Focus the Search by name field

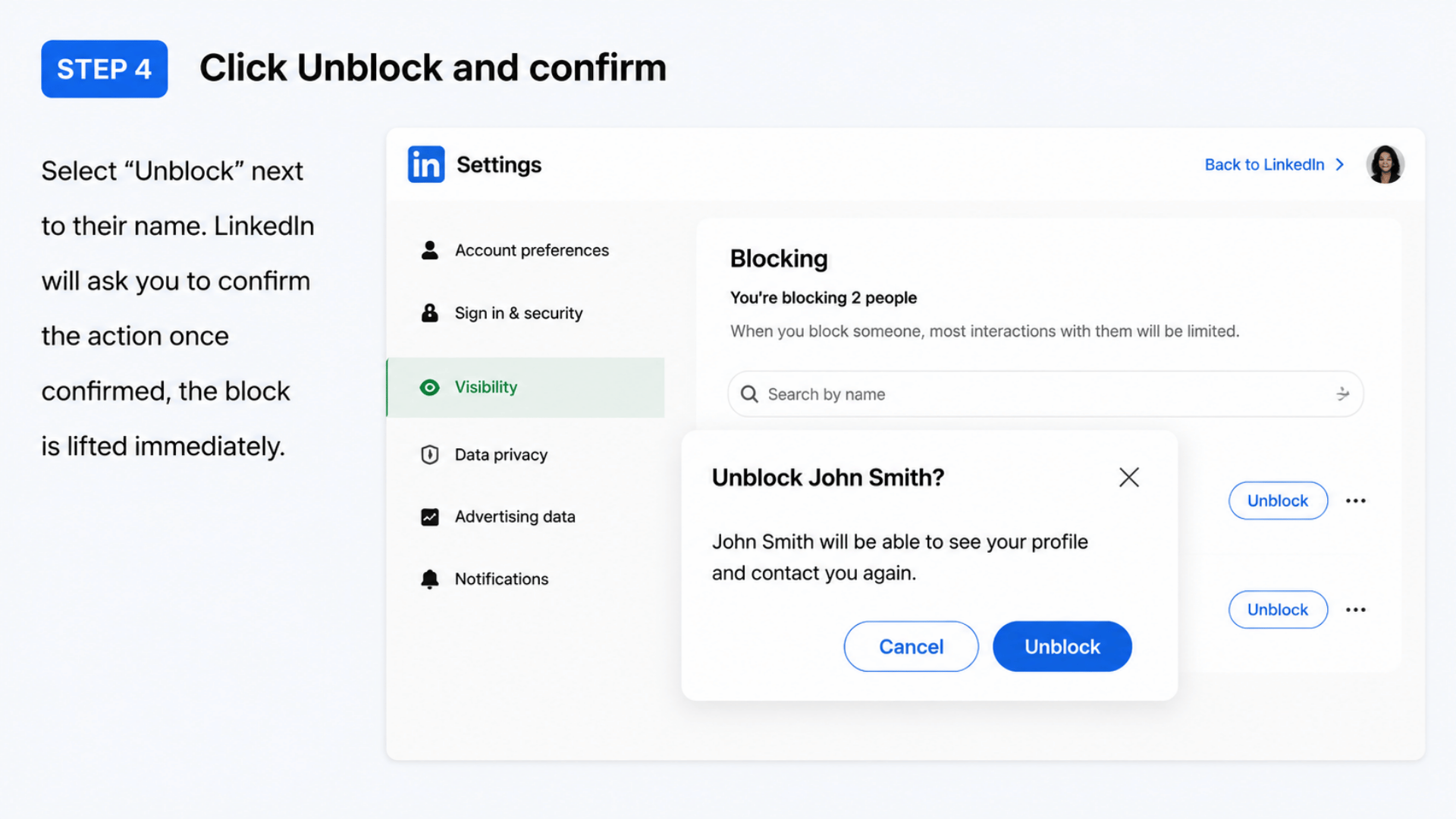(x=1046, y=394)
